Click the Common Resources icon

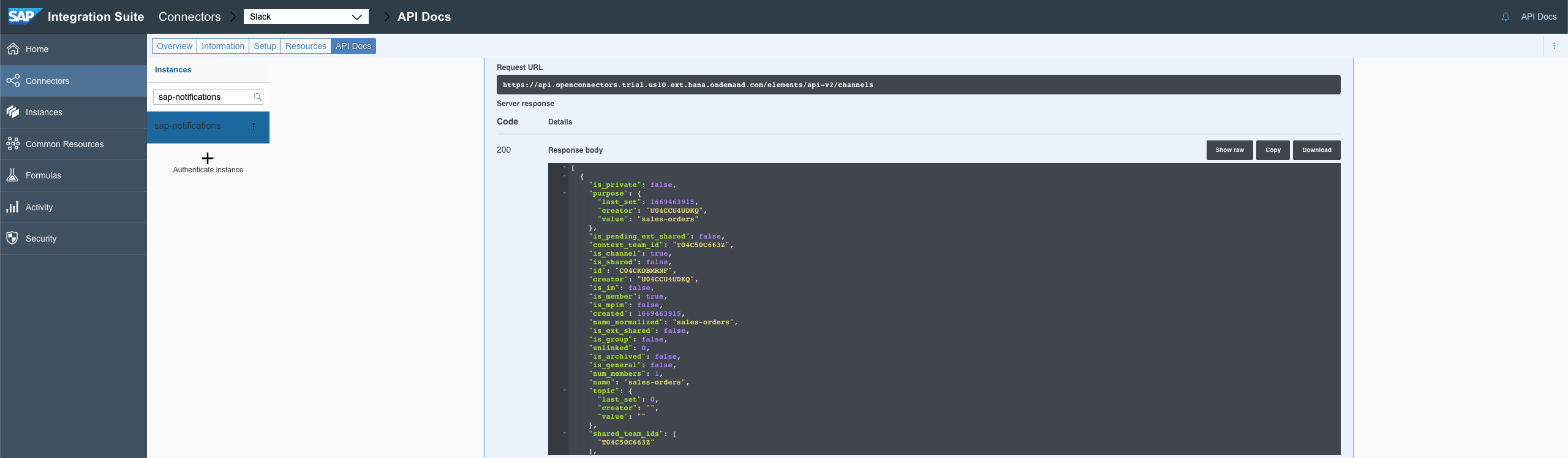(x=13, y=144)
